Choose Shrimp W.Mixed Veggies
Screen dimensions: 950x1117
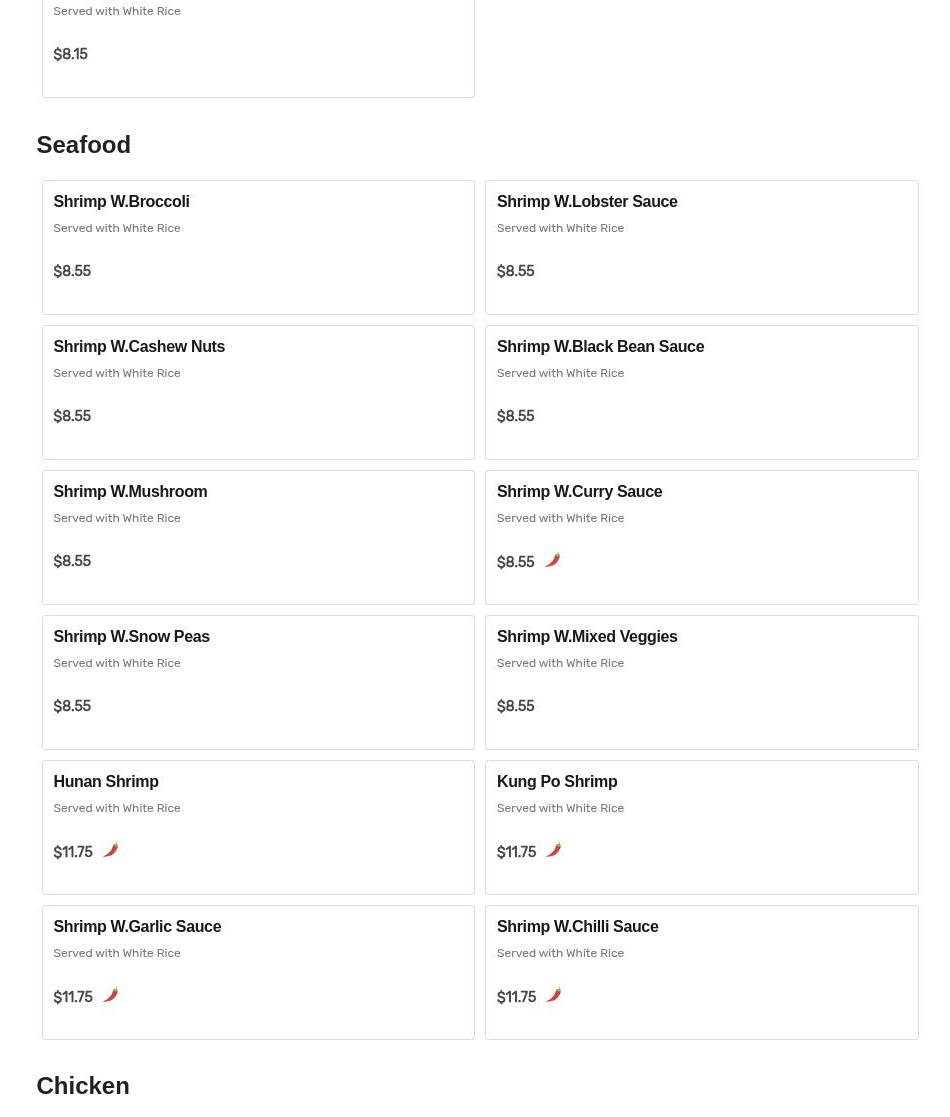pyautogui.click(x=701, y=682)
